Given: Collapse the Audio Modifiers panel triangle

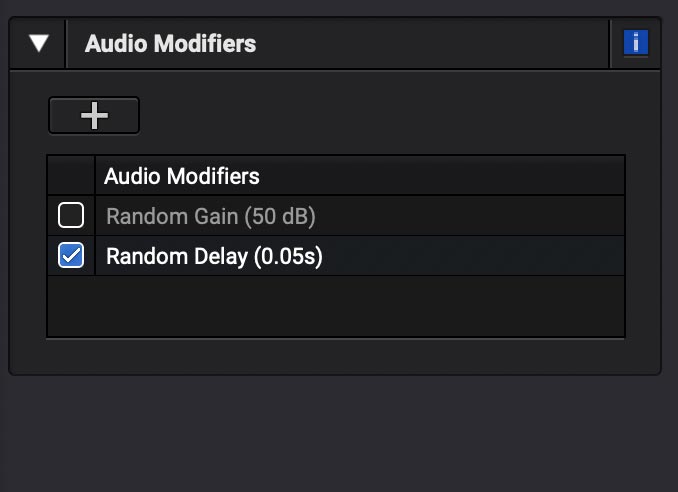Looking at the screenshot, I should [x=39, y=44].
